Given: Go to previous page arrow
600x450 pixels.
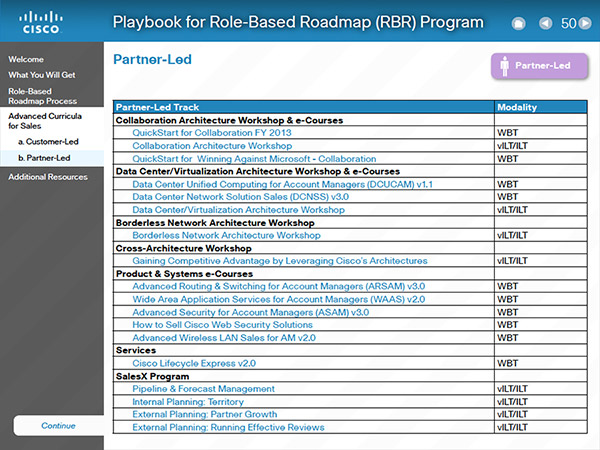Looking at the screenshot, I should coord(546,23).
